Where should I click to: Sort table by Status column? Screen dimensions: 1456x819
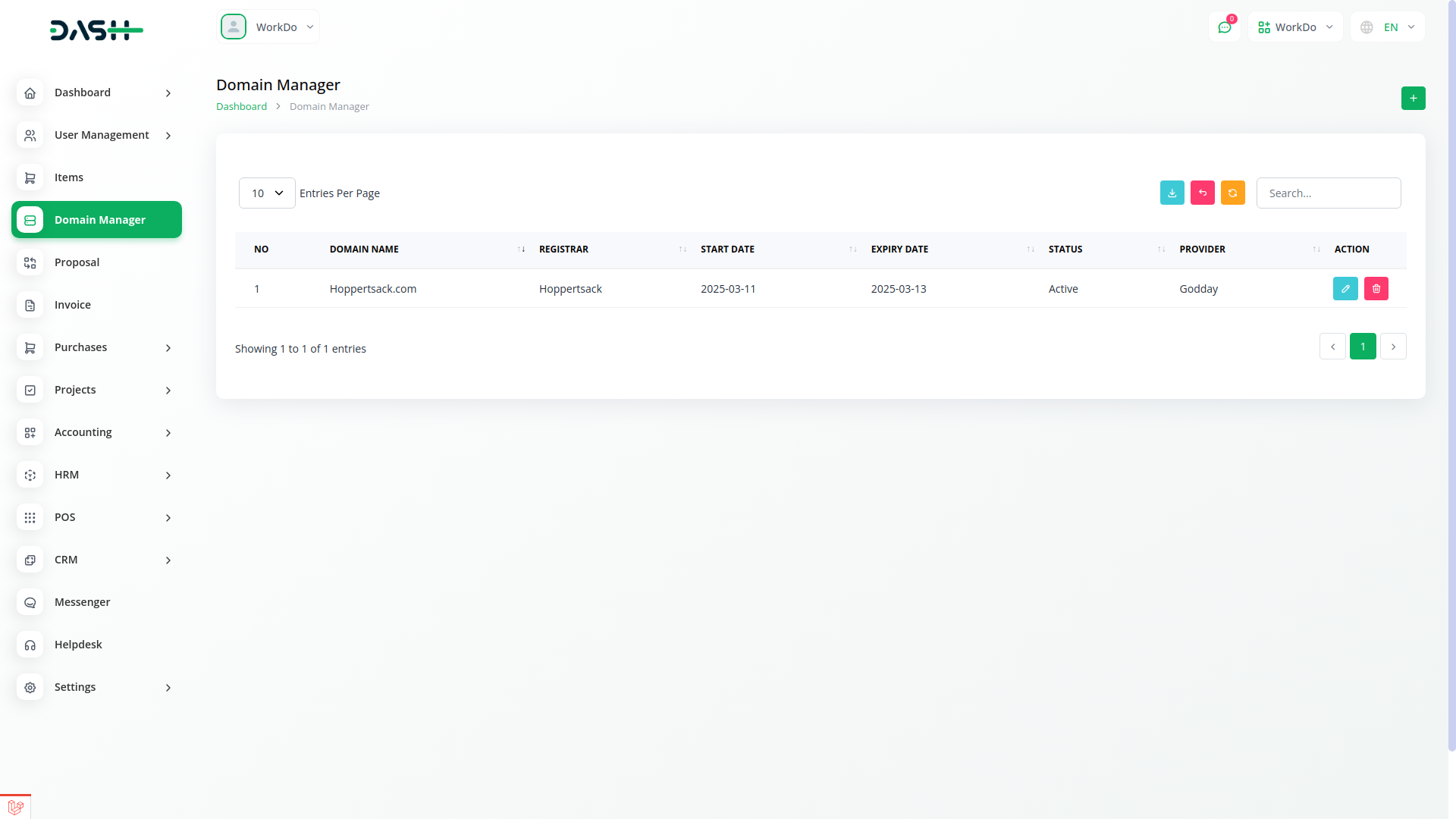coord(1065,249)
